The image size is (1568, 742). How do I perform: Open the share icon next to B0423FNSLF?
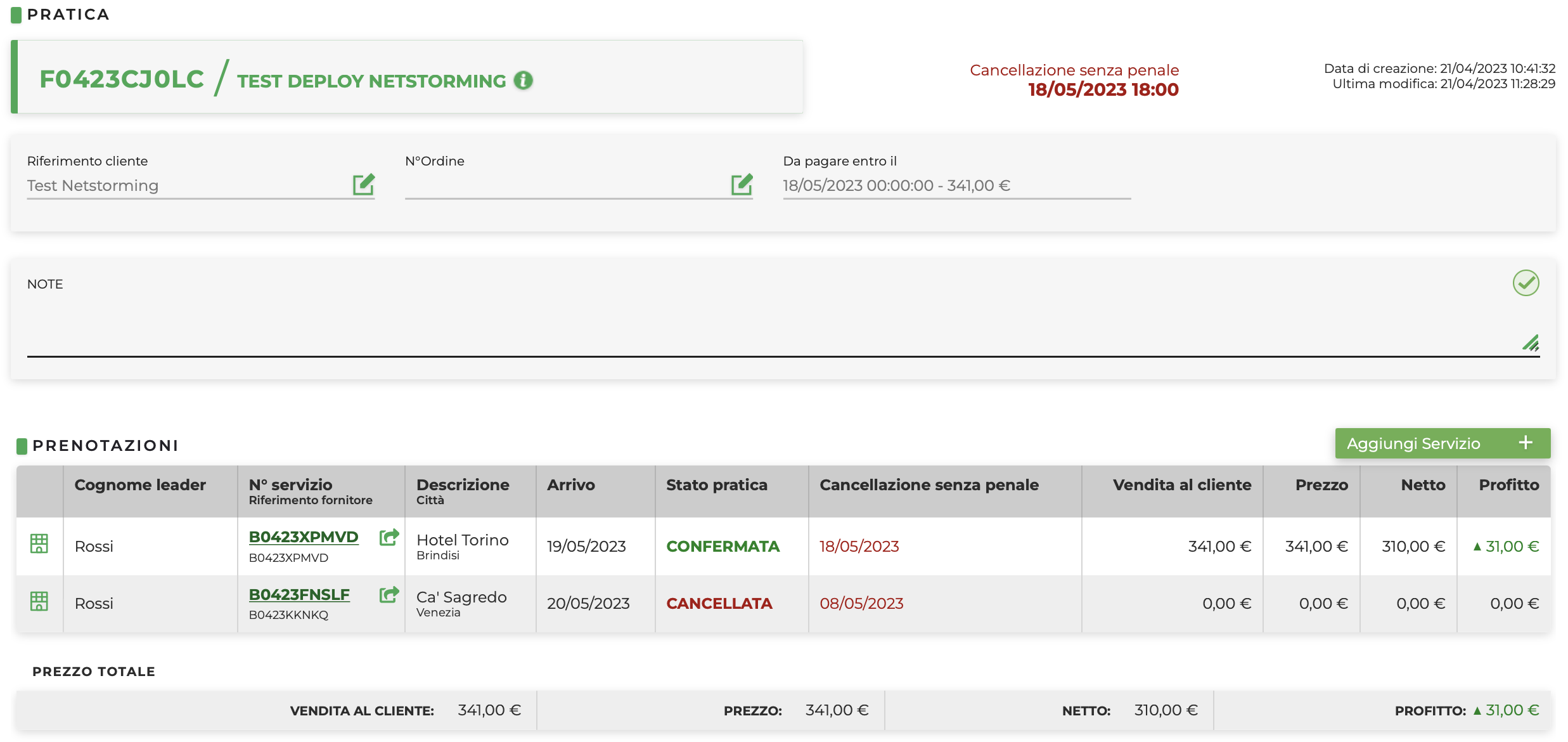coord(389,595)
